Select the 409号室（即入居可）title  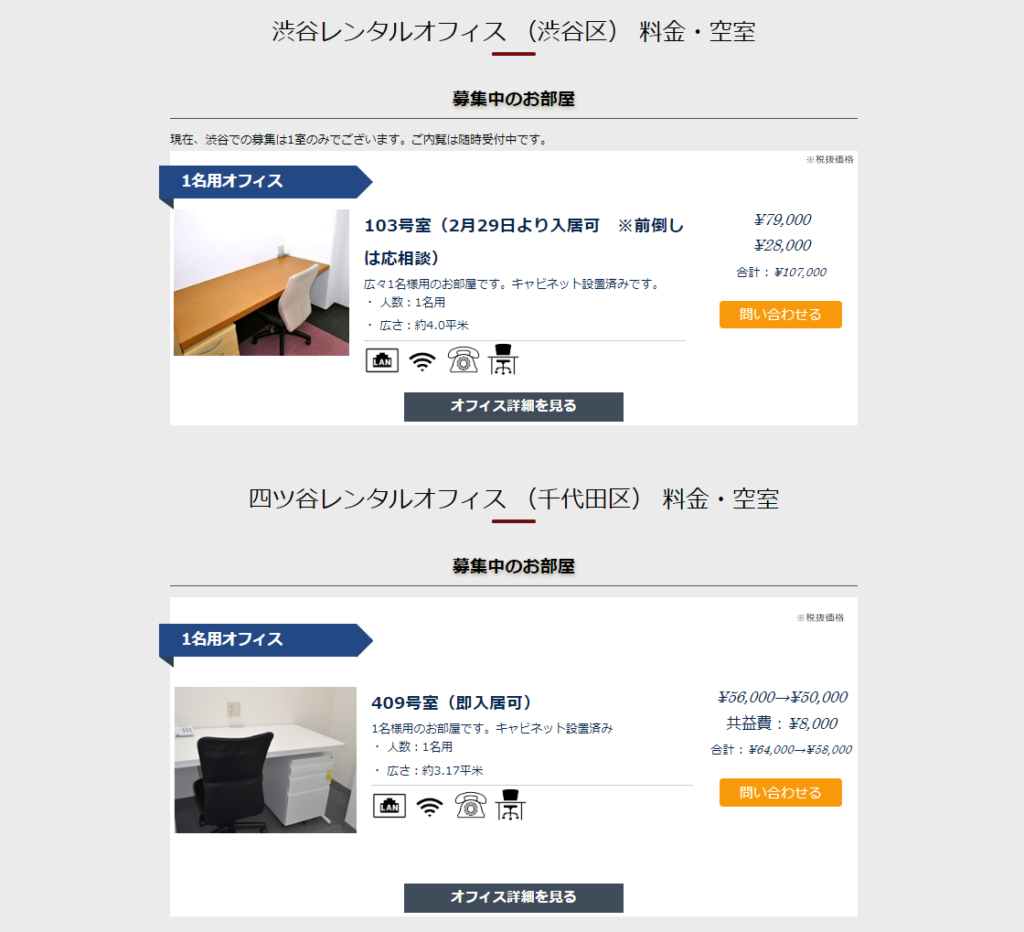coord(451,703)
